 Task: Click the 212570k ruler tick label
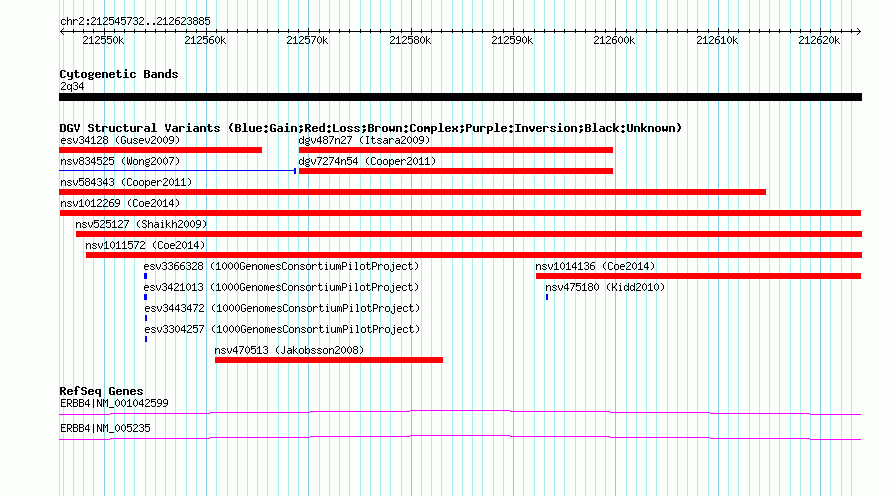pyautogui.click(x=308, y=40)
